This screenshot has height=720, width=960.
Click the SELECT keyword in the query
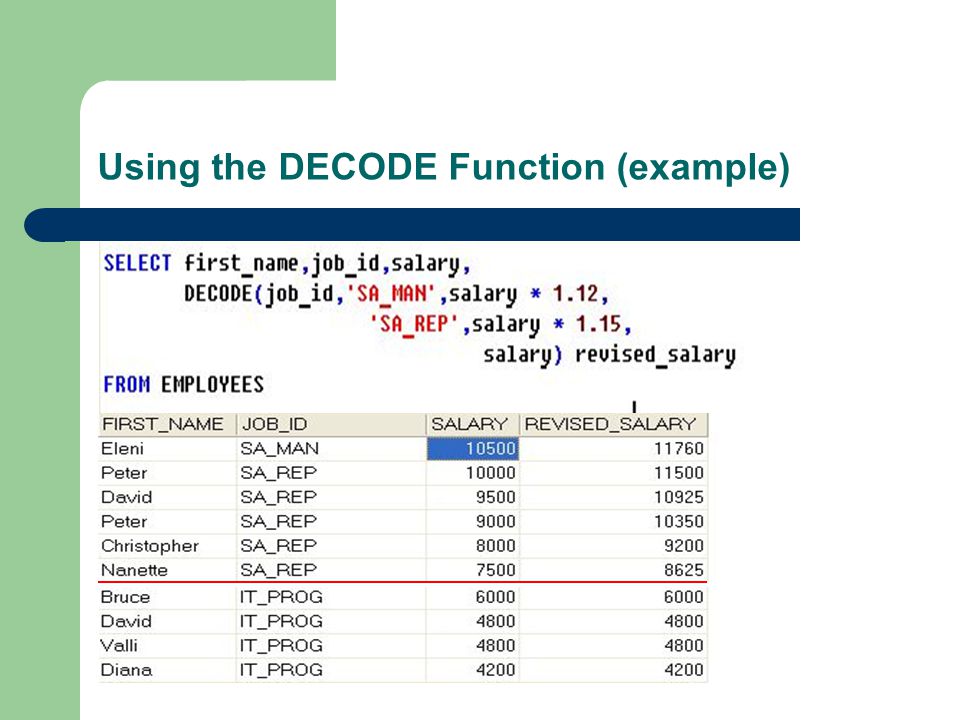137,263
